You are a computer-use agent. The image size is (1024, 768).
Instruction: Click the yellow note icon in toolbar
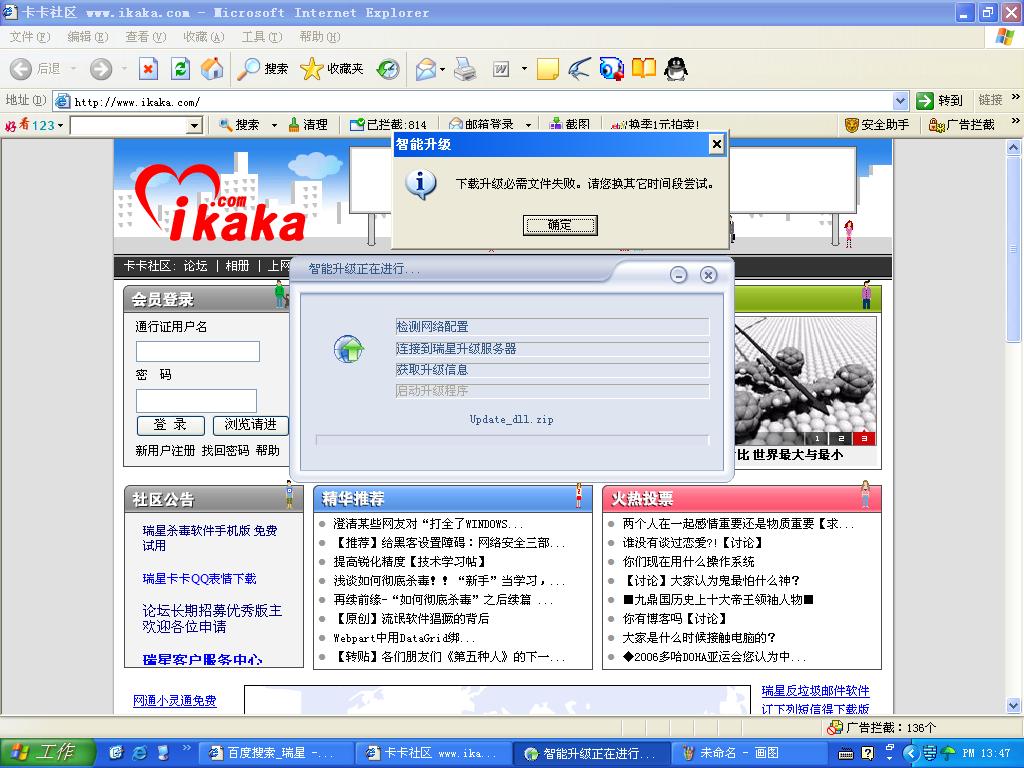547,69
